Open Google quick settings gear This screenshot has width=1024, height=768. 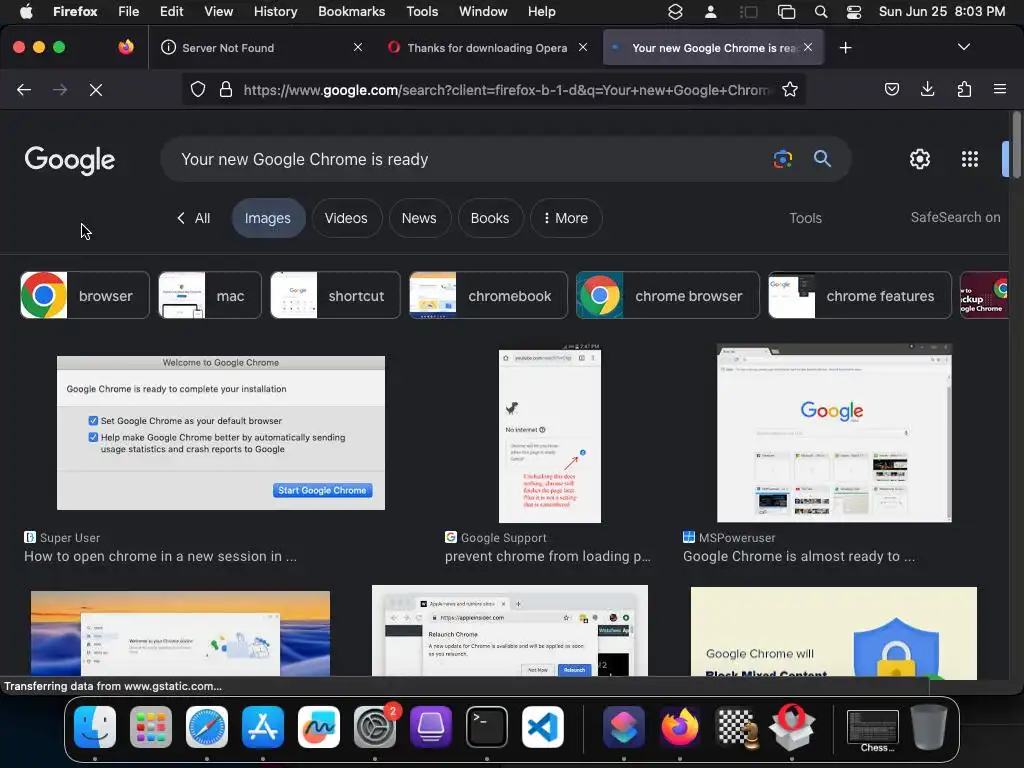pos(920,159)
